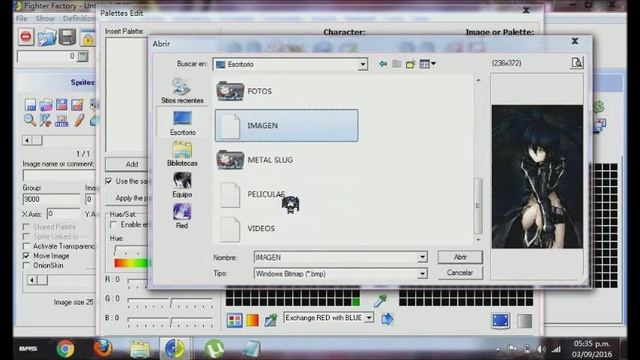Click the floppy disk save icon in main toolbar
Image resolution: width=640 pixels, height=360 pixels.
67,37
